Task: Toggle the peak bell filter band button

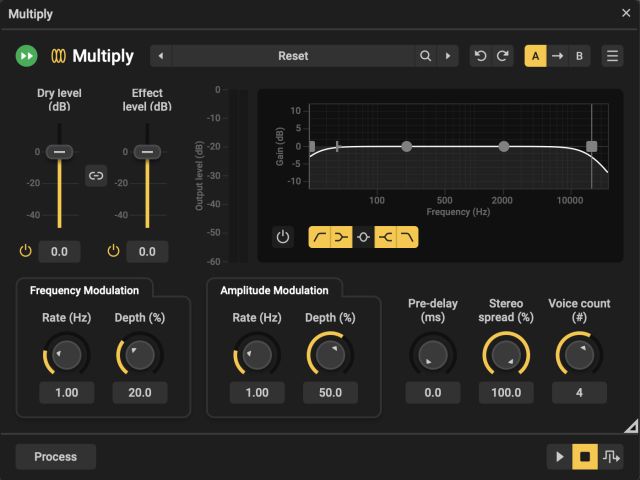Action: click(x=363, y=237)
